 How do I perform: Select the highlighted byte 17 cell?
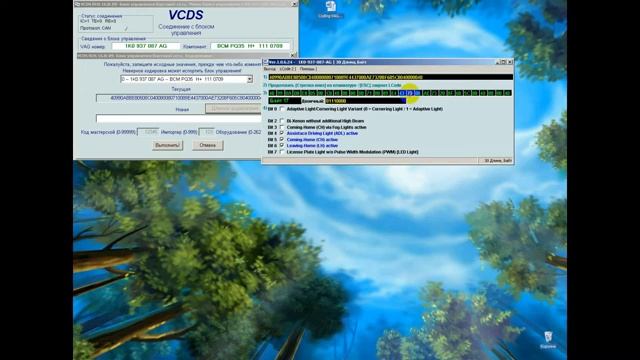409,93
